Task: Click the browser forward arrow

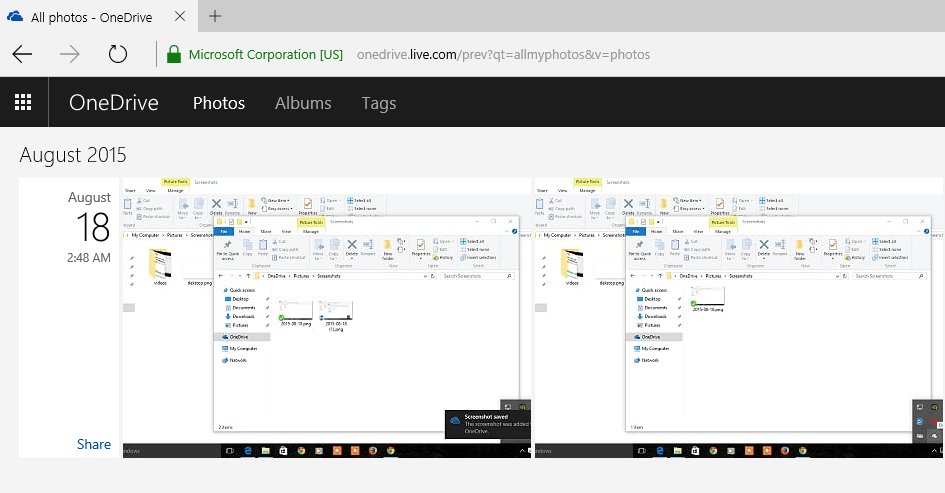Action: pyautogui.click(x=70, y=54)
